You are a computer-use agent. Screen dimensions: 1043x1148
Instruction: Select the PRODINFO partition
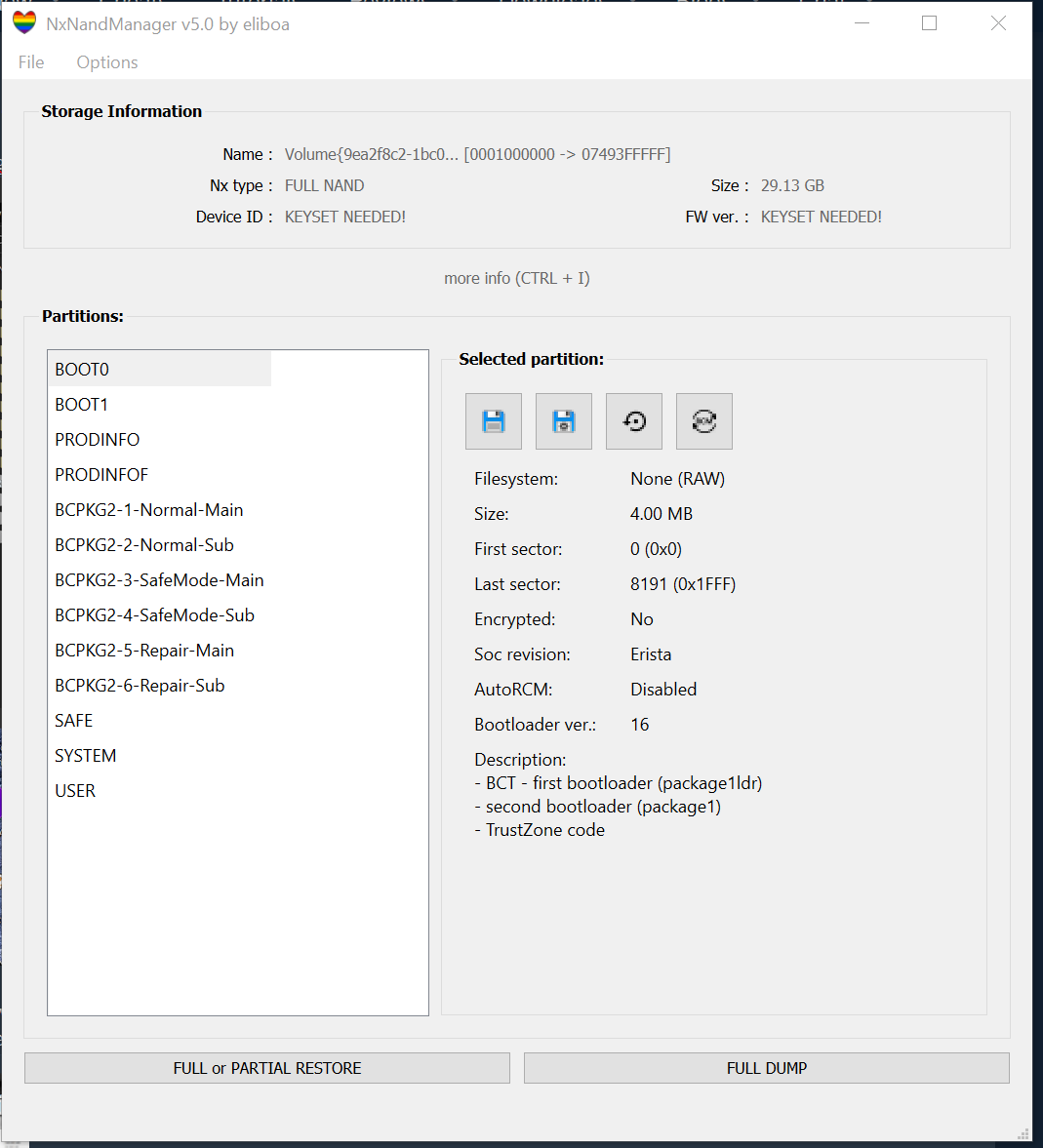click(160, 439)
